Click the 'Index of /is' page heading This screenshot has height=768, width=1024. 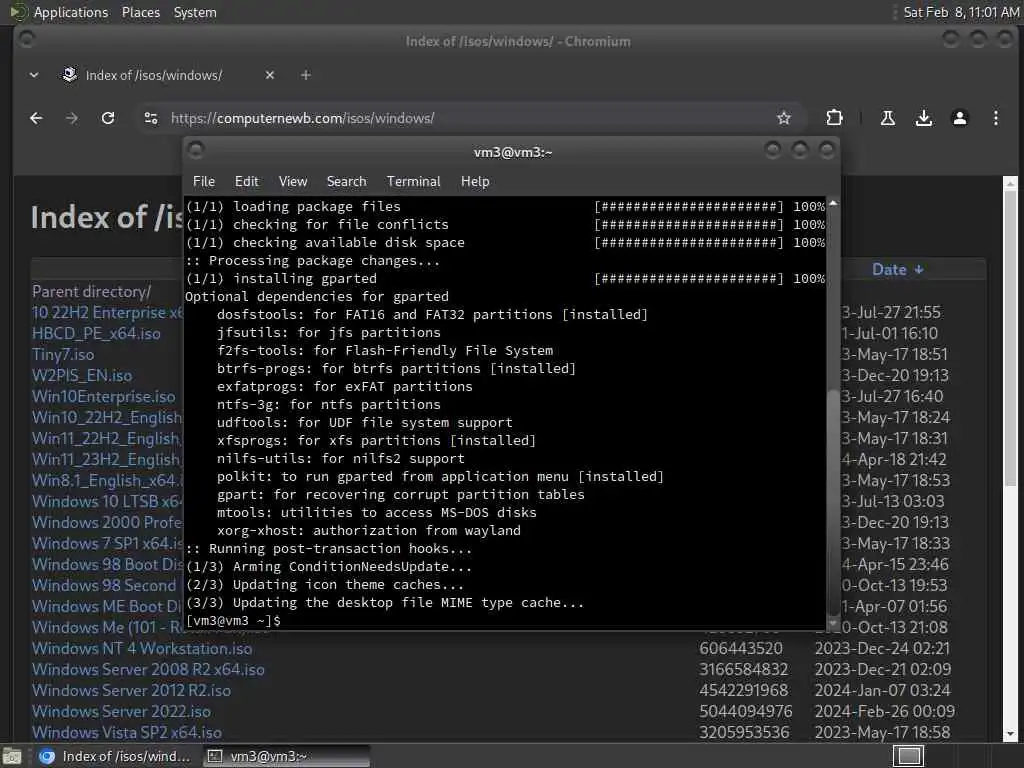(107, 217)
